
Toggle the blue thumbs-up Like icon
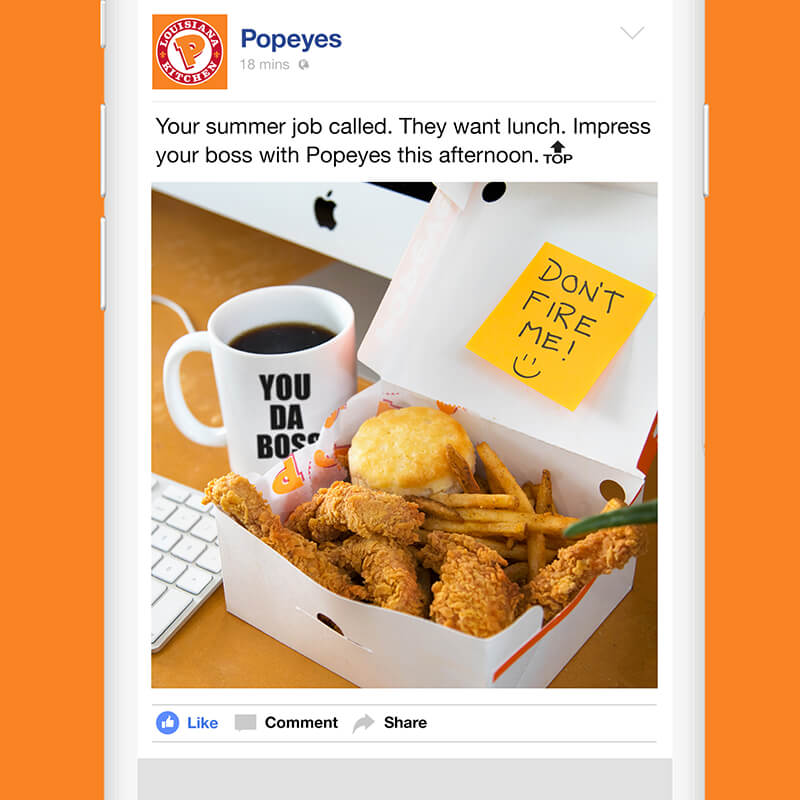[167, 722]
